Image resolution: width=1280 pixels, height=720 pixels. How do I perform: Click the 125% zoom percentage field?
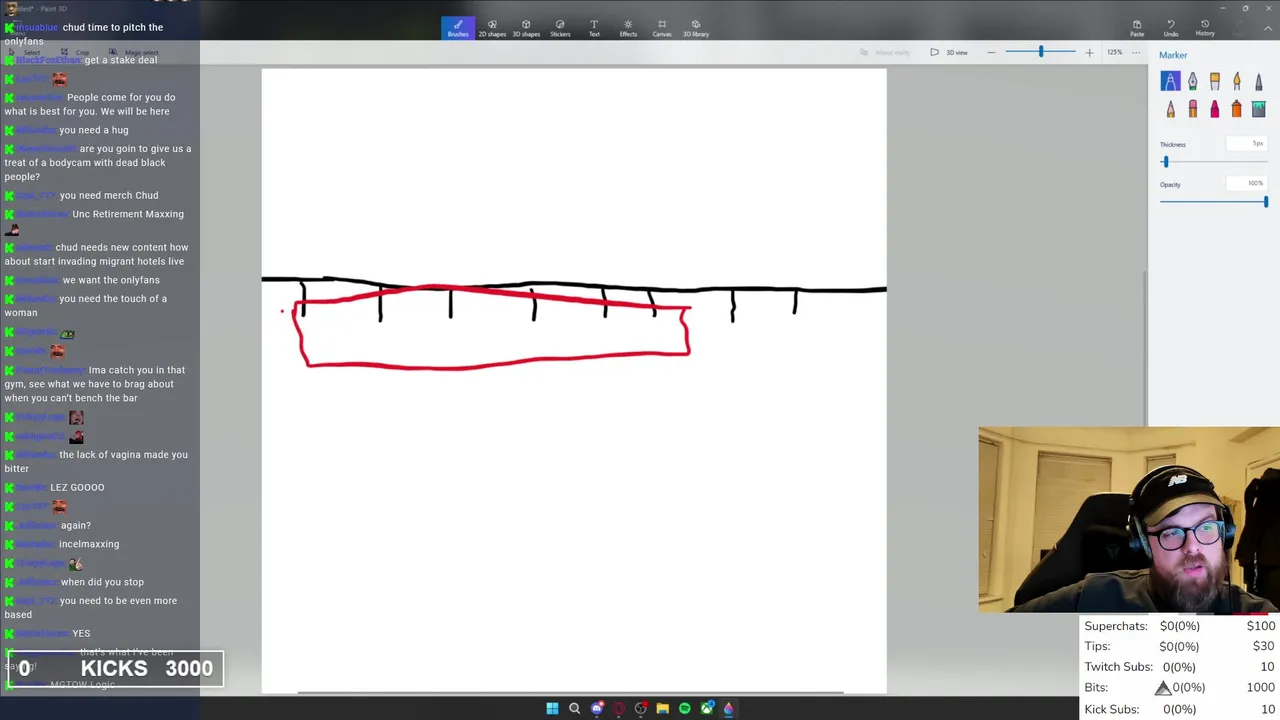pyautogui.click(x=1114, y=52)
